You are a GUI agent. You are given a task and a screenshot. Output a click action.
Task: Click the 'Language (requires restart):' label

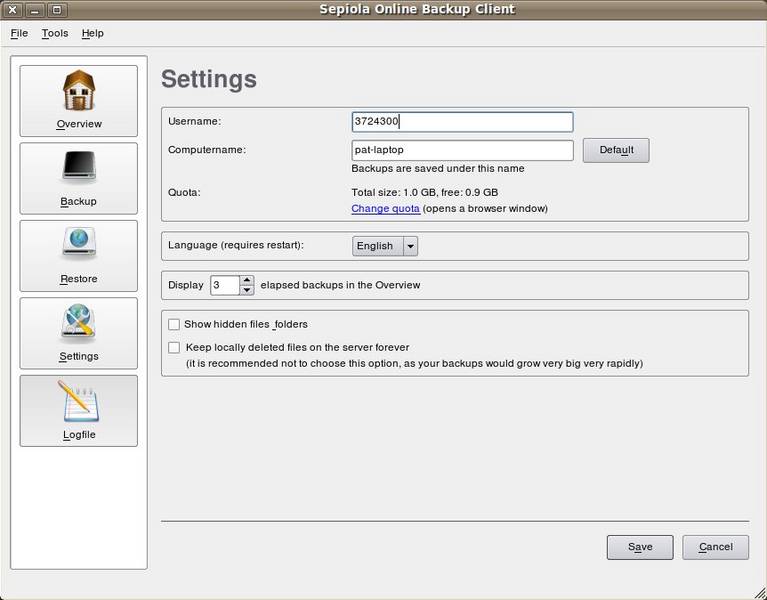[236, 245]
